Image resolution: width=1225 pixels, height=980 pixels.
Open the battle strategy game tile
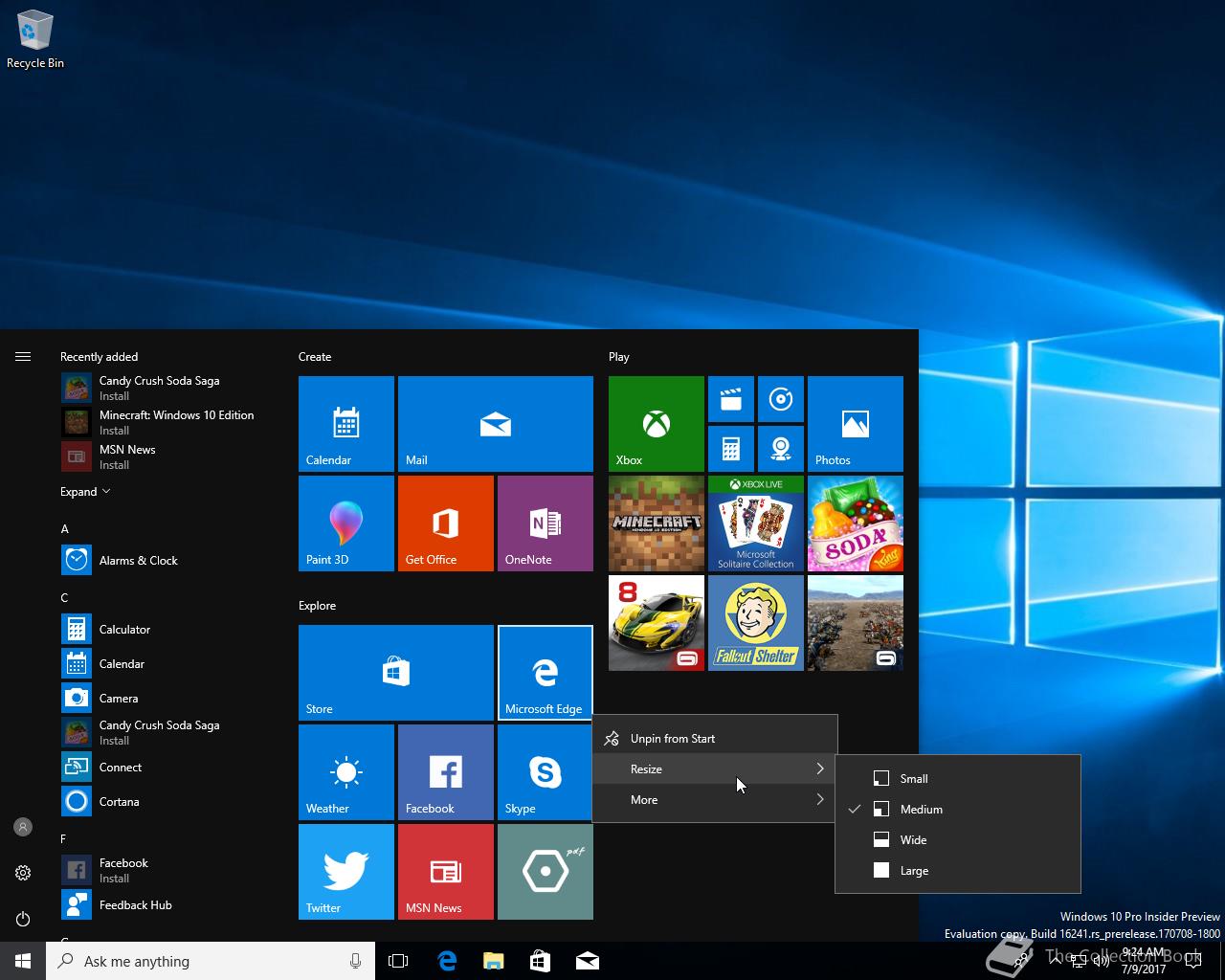pyautogui.click(x=856, y=623)
